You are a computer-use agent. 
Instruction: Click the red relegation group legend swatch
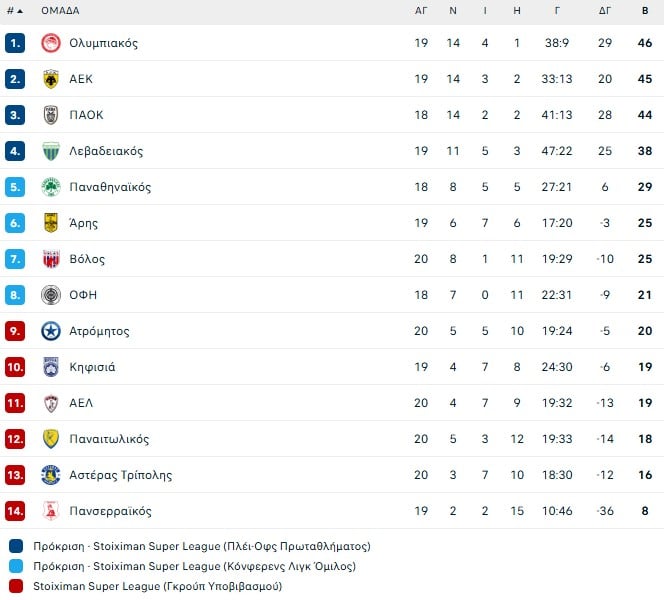[15, 586]
